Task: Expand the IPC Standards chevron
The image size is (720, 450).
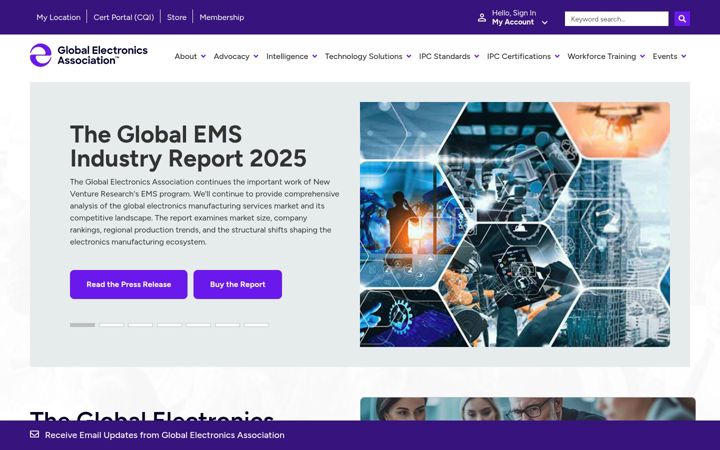Action: [477, 56]
